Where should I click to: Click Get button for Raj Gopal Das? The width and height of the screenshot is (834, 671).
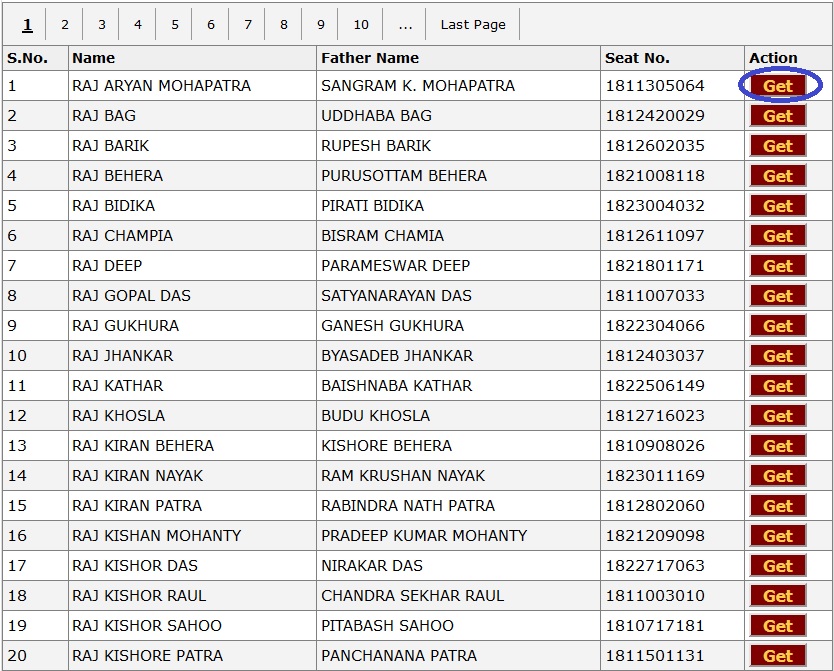point(778,296)
